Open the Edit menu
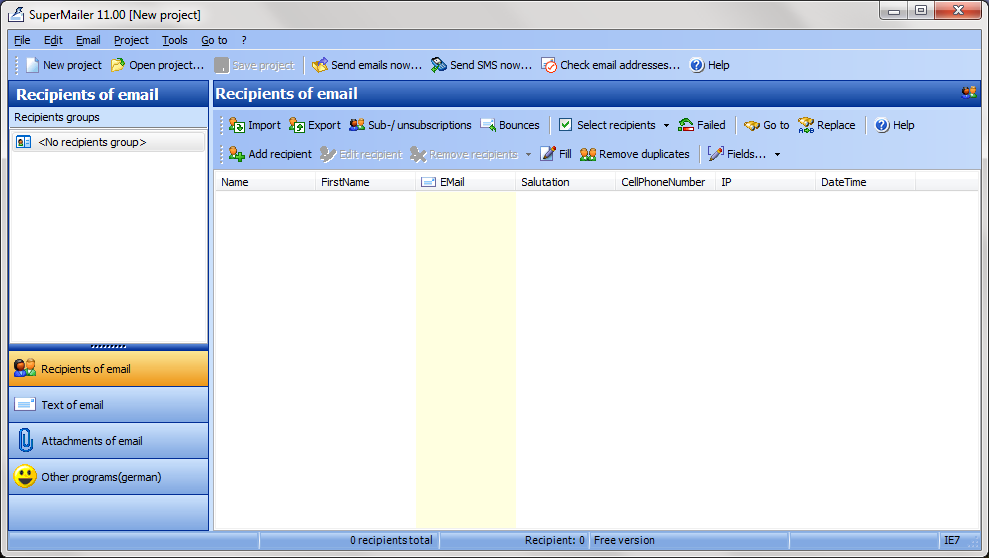The image size is (989, 558). (53, 40)
